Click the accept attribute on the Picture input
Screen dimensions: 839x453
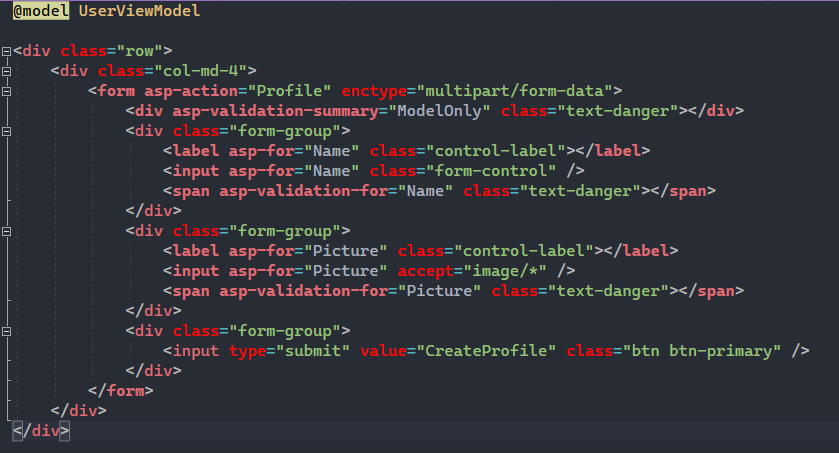click(x=425, y=271)
